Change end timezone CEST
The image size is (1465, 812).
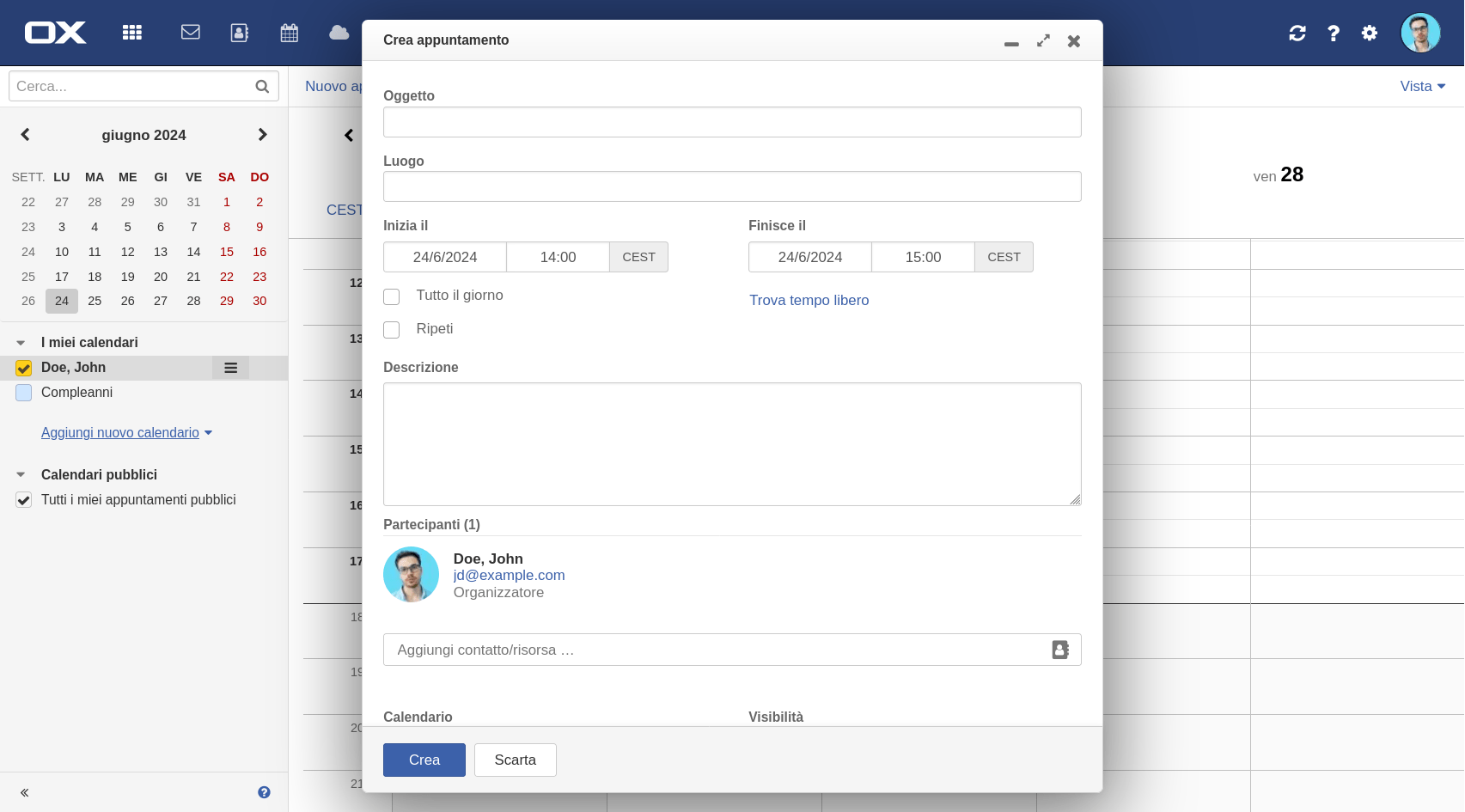tap(1004, 257)
